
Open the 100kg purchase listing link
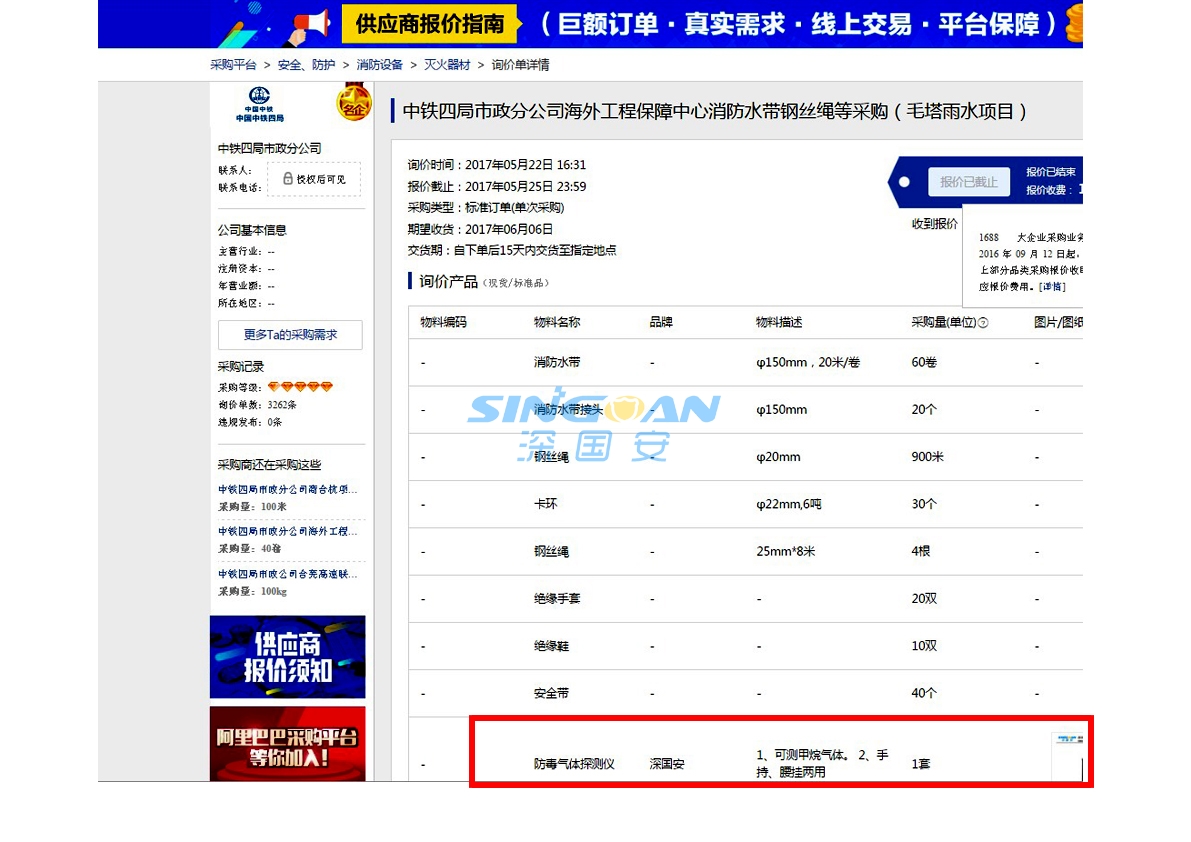pyautogui.click(x=288, y=574)
